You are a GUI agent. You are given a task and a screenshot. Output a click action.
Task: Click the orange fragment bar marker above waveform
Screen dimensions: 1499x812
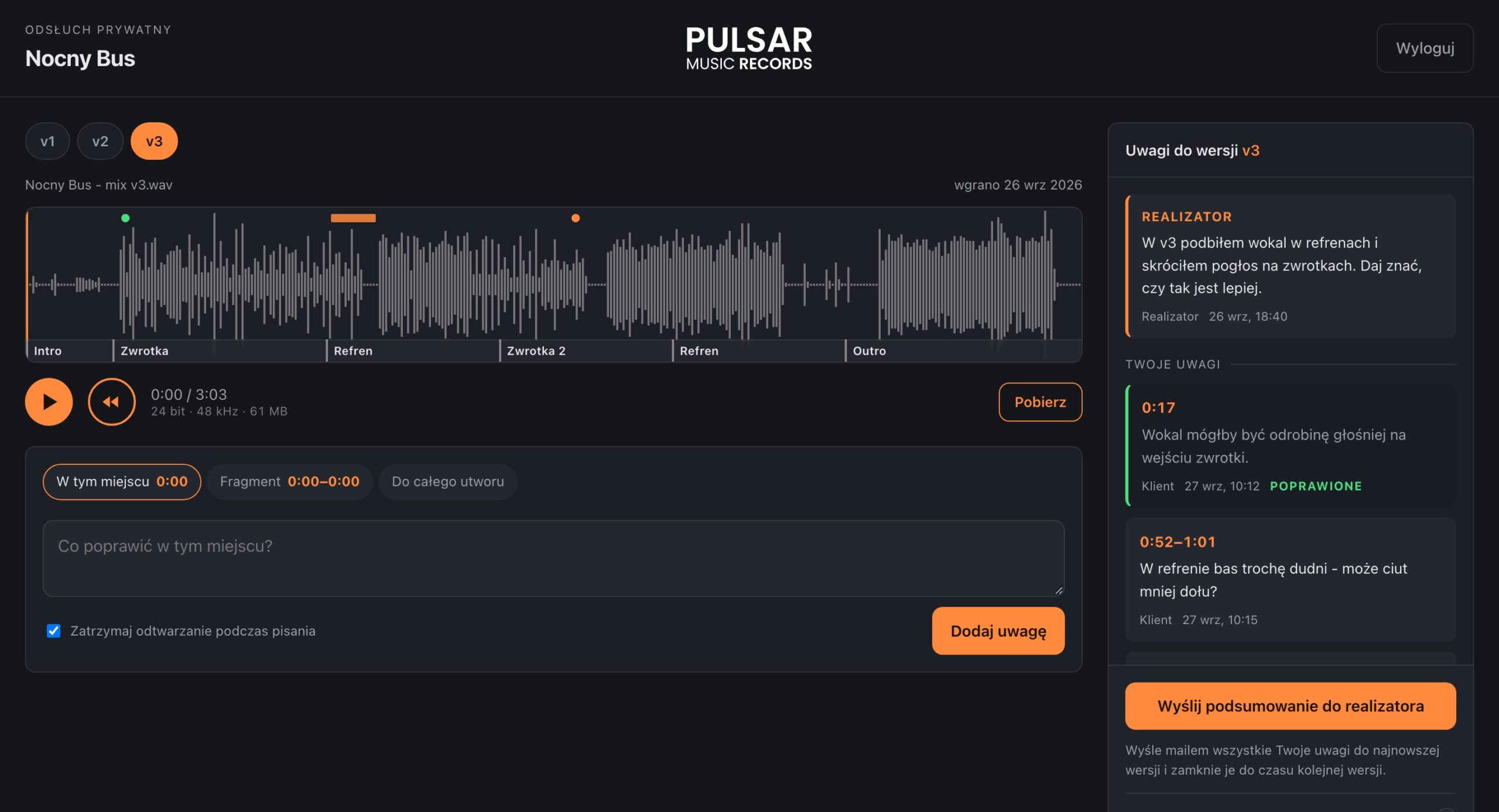tap(353, 218)
